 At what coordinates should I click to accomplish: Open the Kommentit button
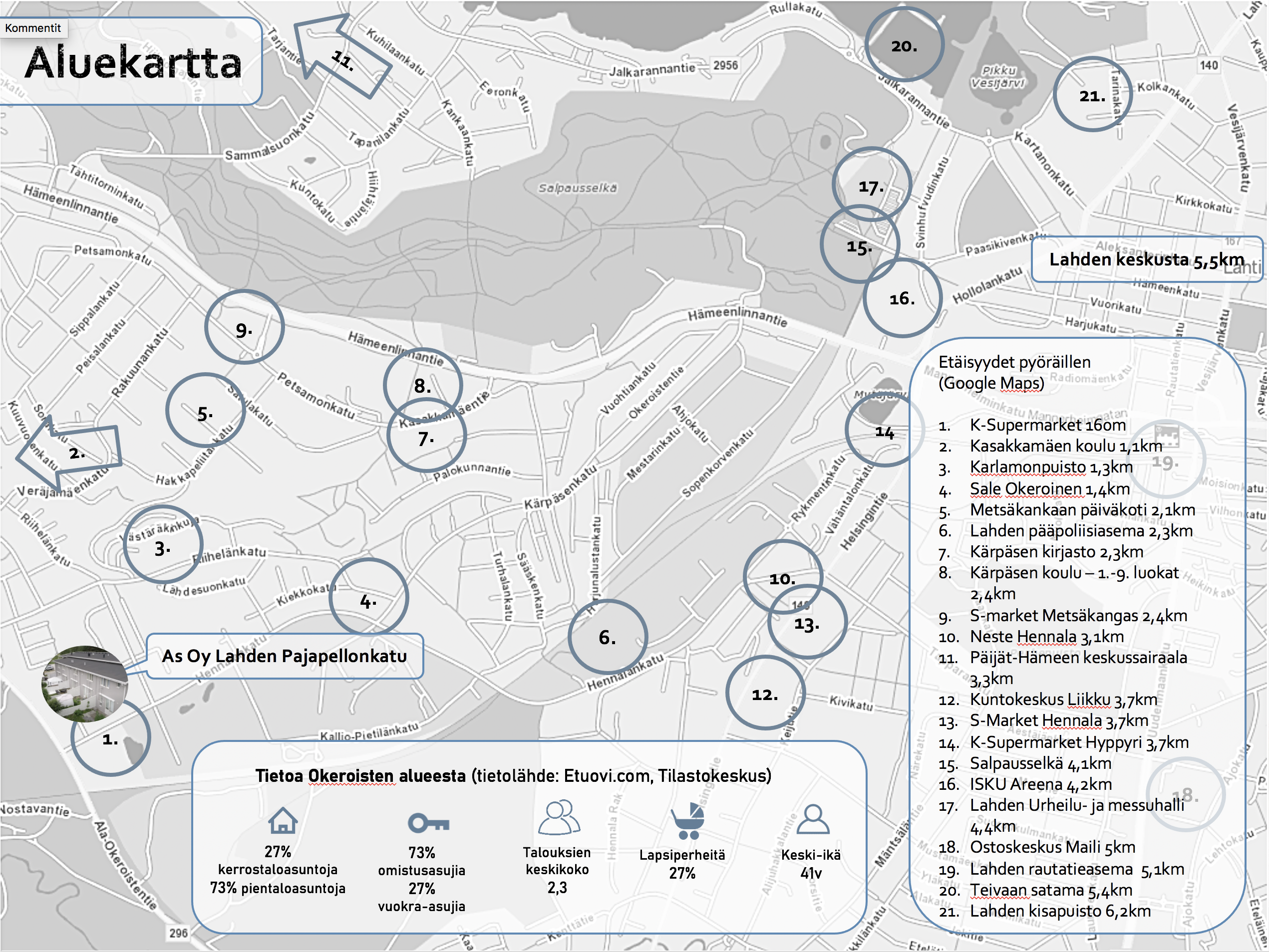(x=33, y=27)
